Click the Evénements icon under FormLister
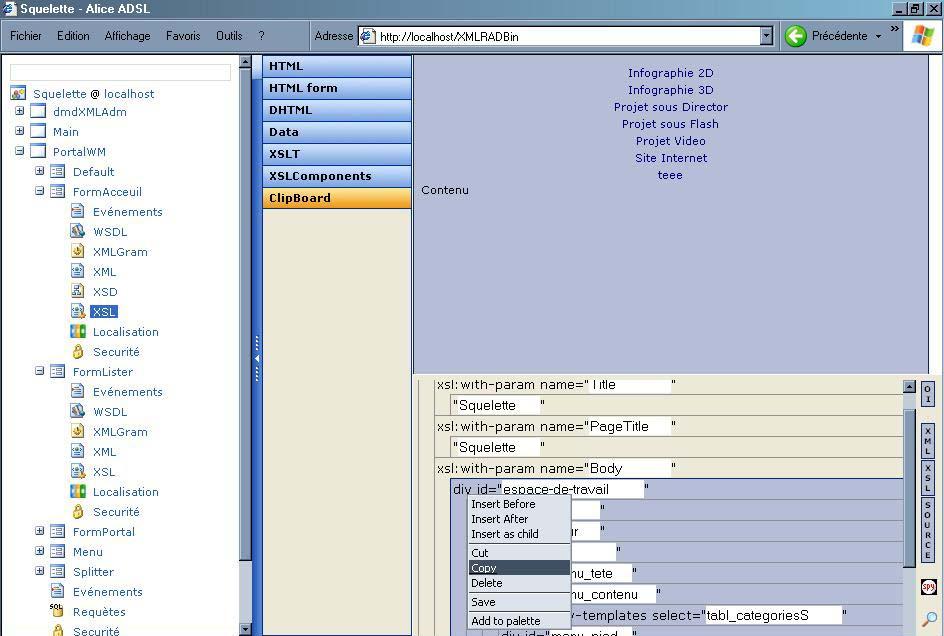Screen dimensions: 944x636 78,392
